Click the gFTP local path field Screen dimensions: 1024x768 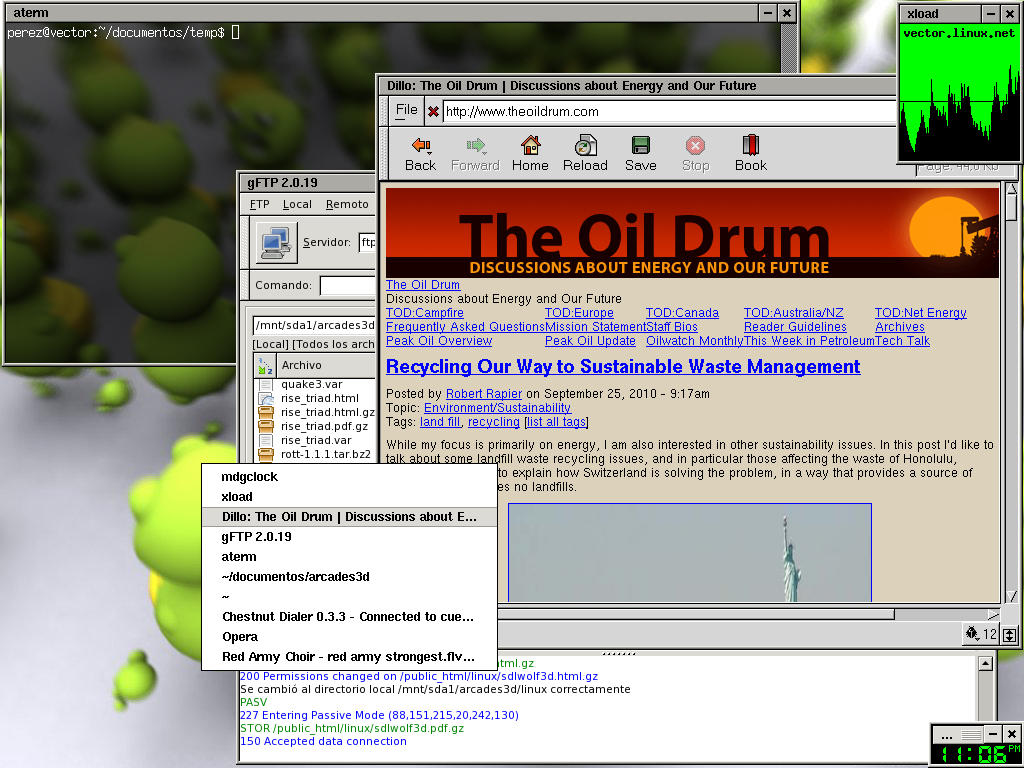point(314,325)
